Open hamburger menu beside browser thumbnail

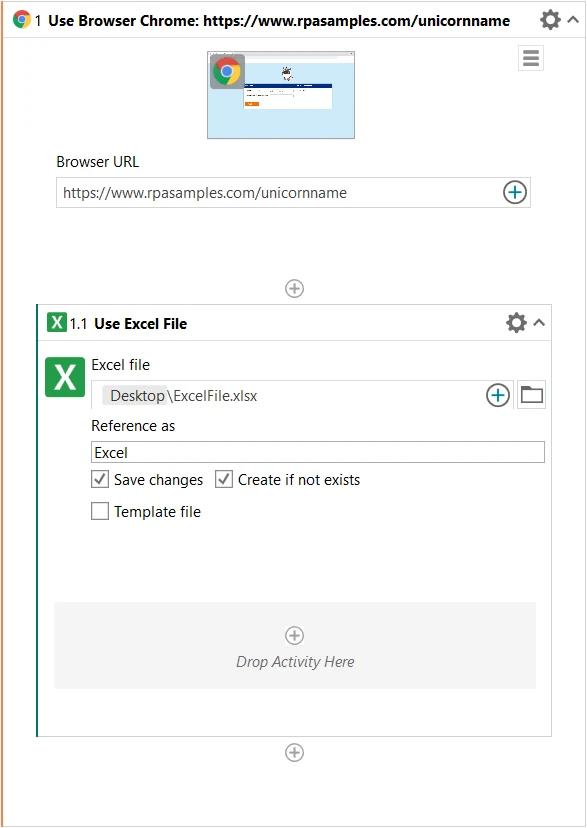(531, 58)
